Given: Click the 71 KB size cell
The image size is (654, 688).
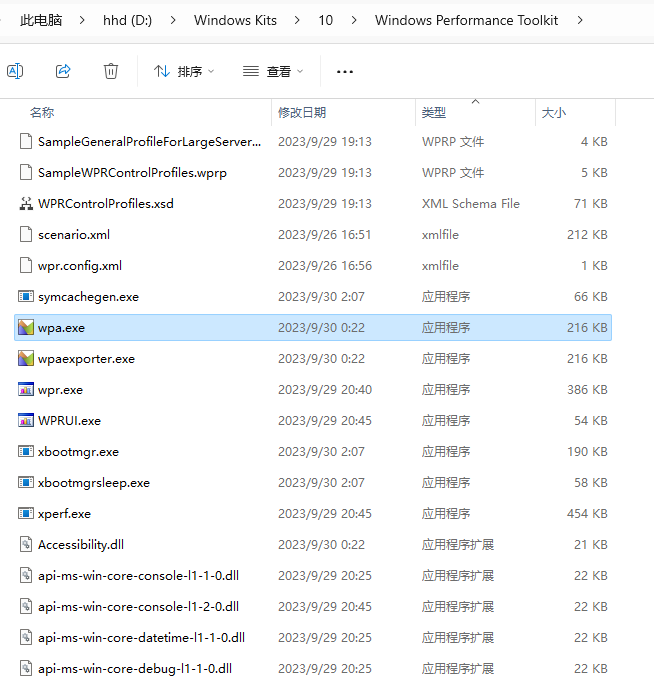Looking at the screenshot, I should (x=590, y=204).
